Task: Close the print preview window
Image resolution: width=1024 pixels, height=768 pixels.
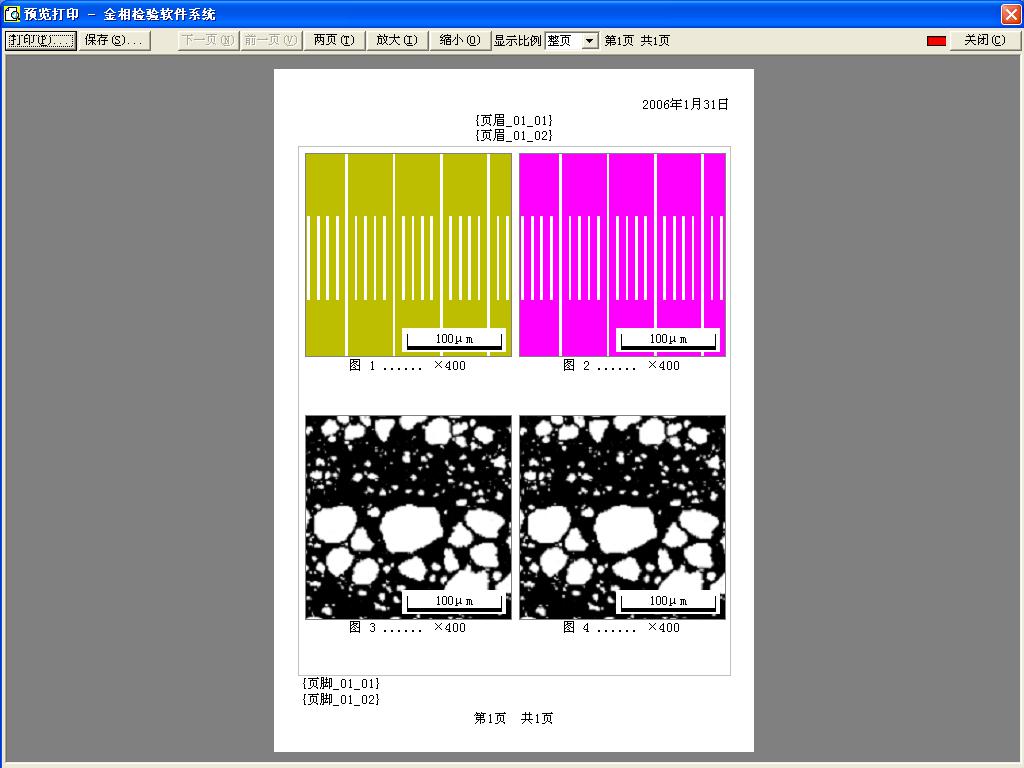Action: (1010, 14)
